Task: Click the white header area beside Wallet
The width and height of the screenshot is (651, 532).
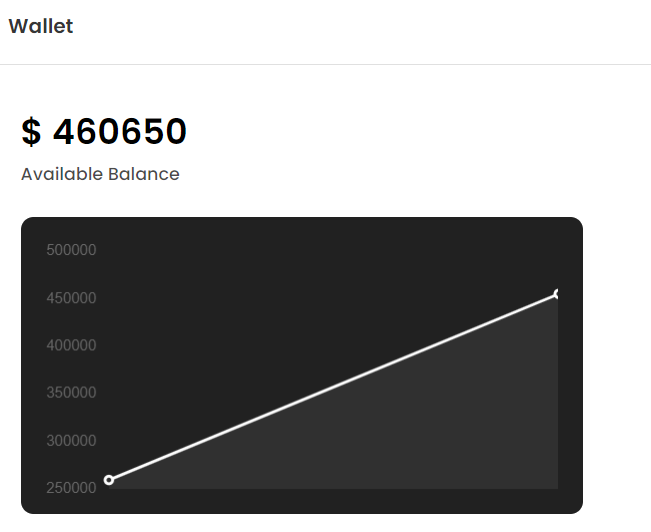Action: [361, 27]
